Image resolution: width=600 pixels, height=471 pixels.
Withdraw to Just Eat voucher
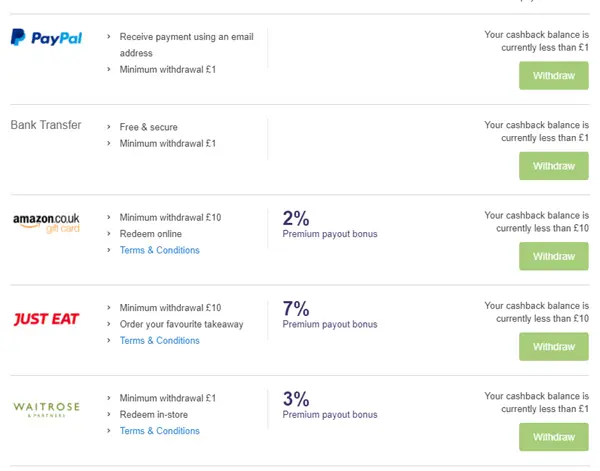click(x=554, y=346)
